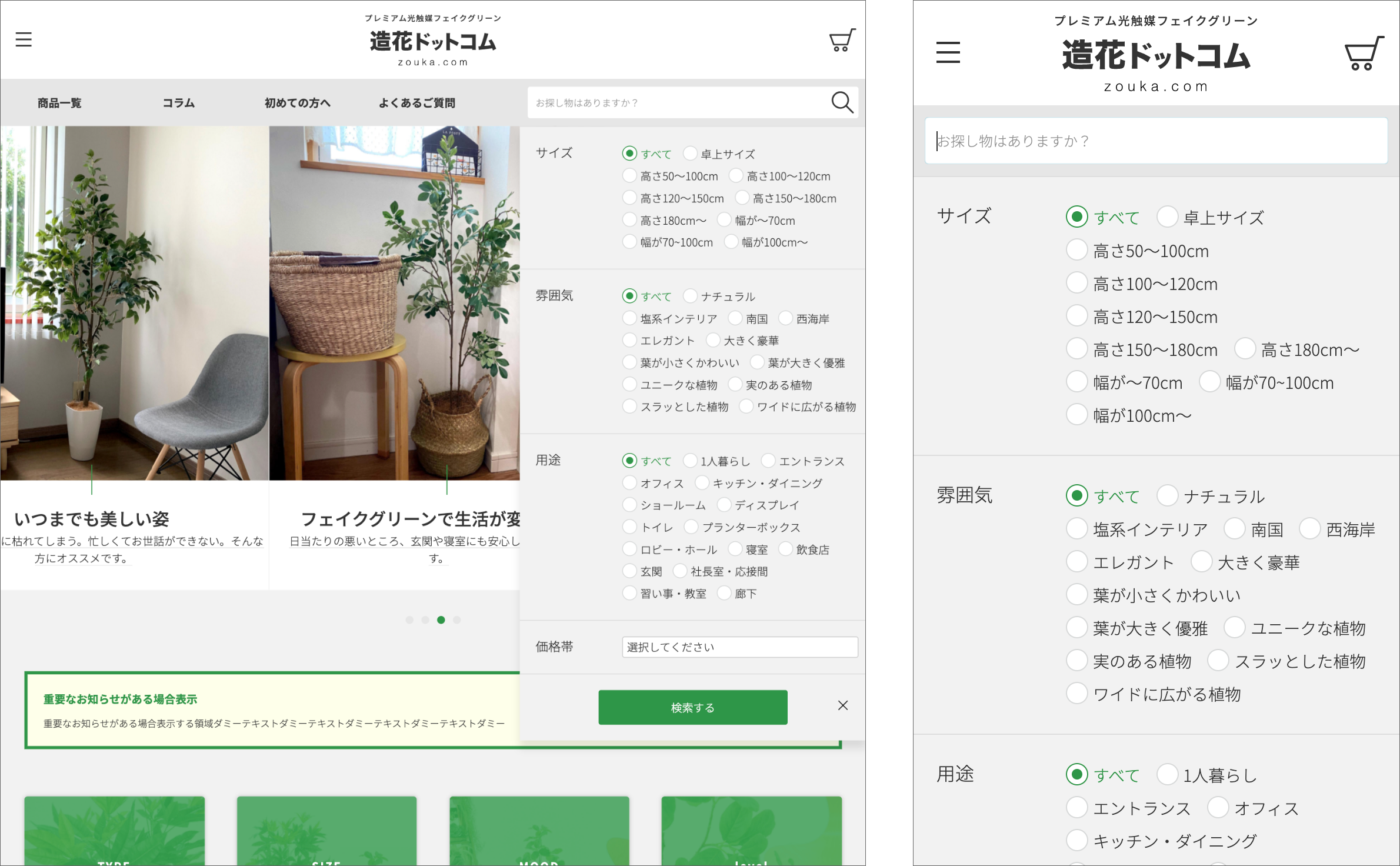Open 価格帯 dropdown 選択してください

pos(740,647)
